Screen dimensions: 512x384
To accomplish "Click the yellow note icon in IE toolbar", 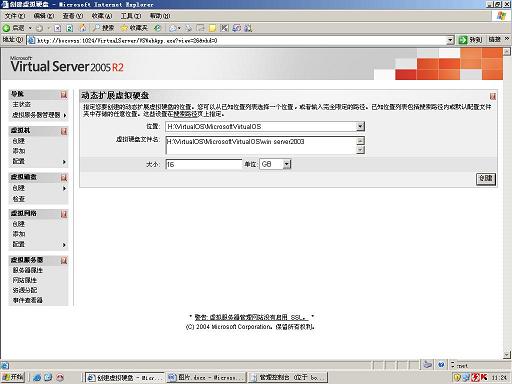I will 212,28.
